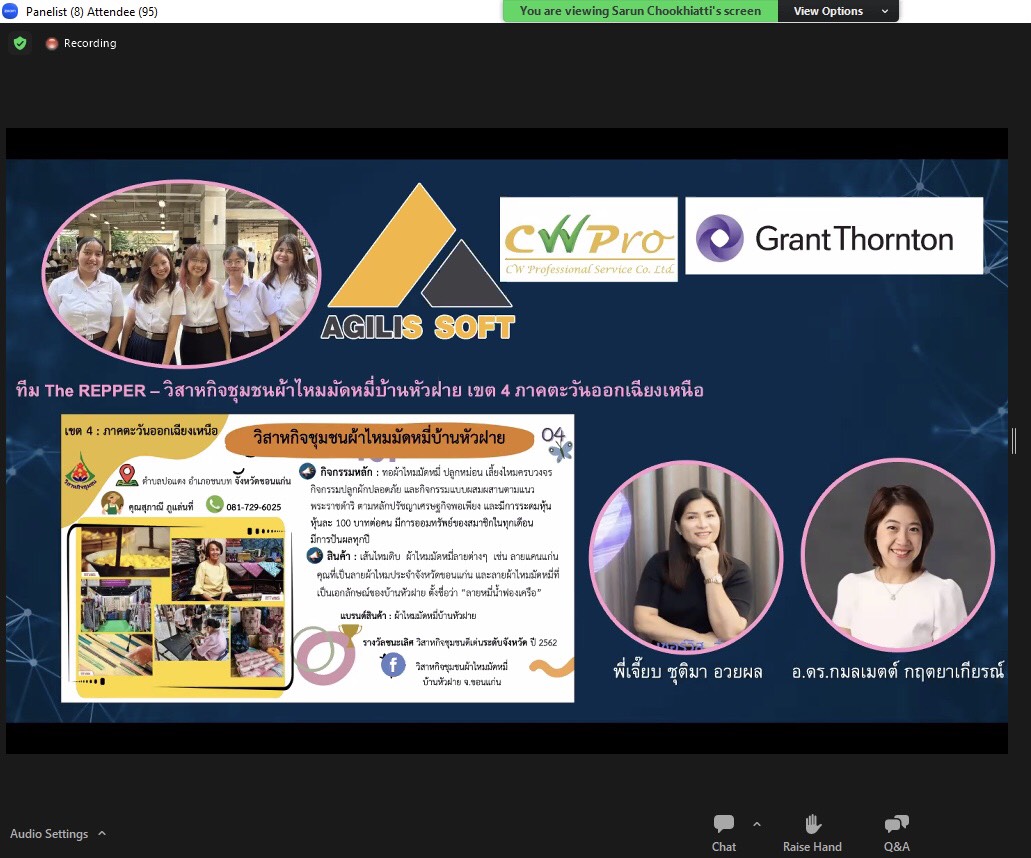Click the slide number '04'
Screen dimensions: 1031x858
pos(553,435)
